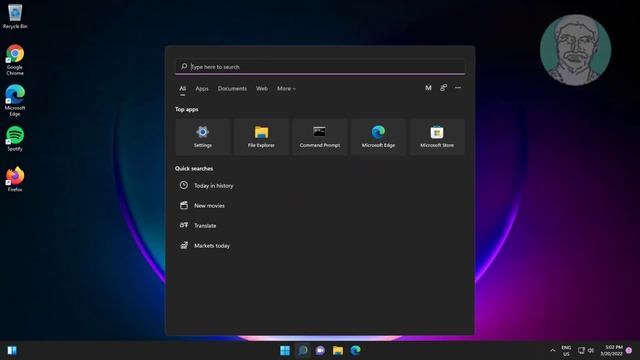Open Command Prompt tile
Screen dimensions: 640x360
click(x=320, y=137)
